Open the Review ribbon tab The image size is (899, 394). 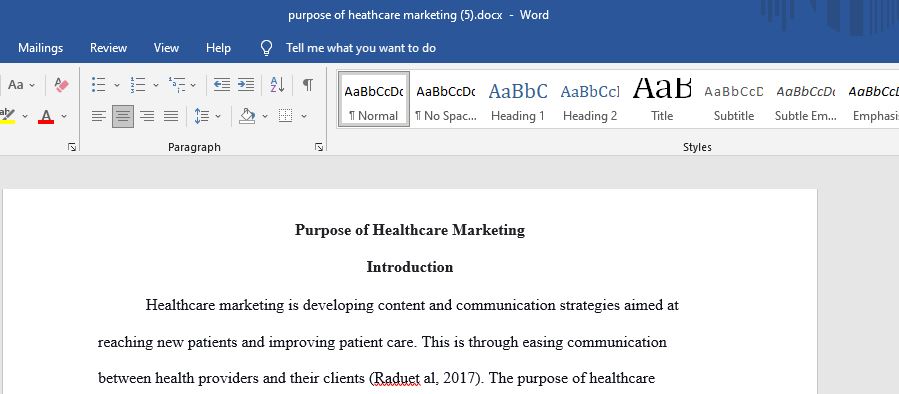pyautogui.click(x=108, y=48)
